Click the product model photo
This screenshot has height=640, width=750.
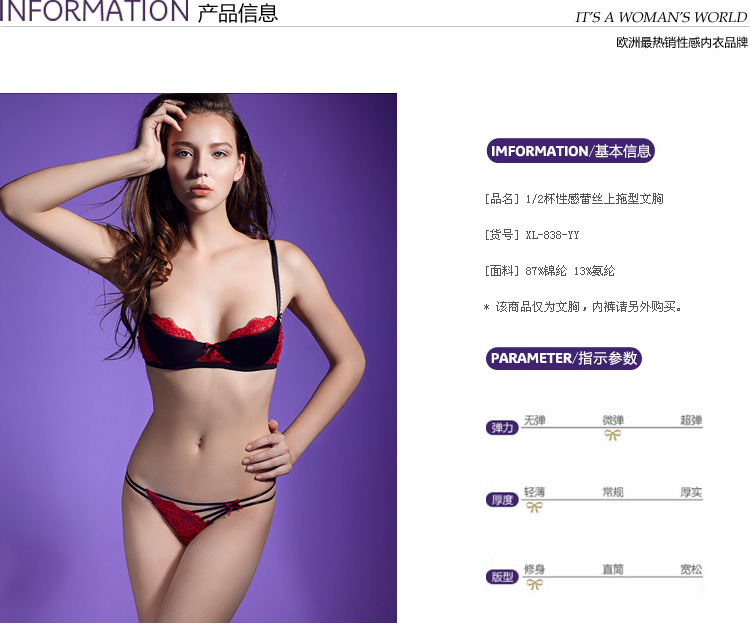pos(198,358)
